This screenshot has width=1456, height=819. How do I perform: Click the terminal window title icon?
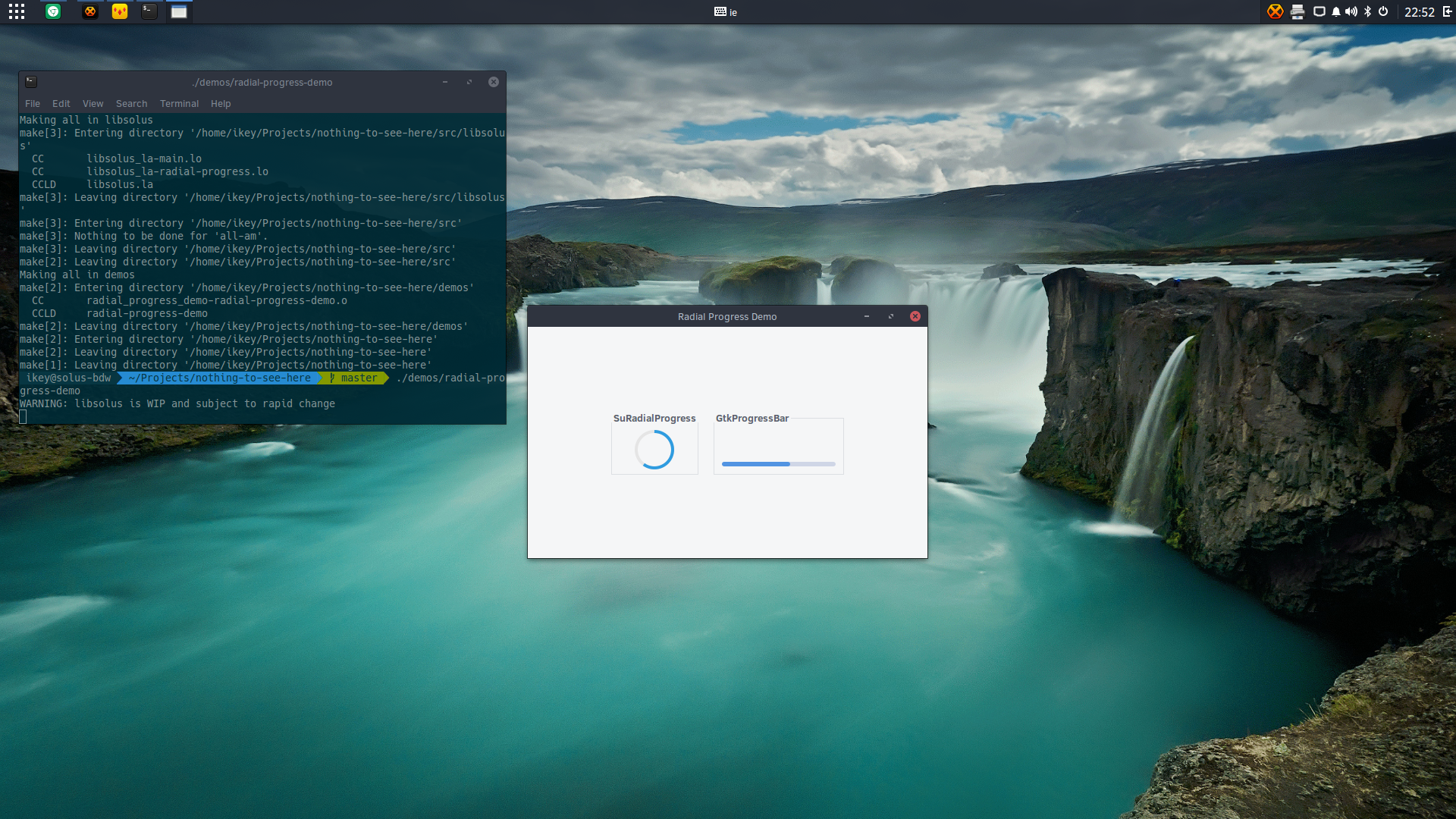(x=31, y=82)
